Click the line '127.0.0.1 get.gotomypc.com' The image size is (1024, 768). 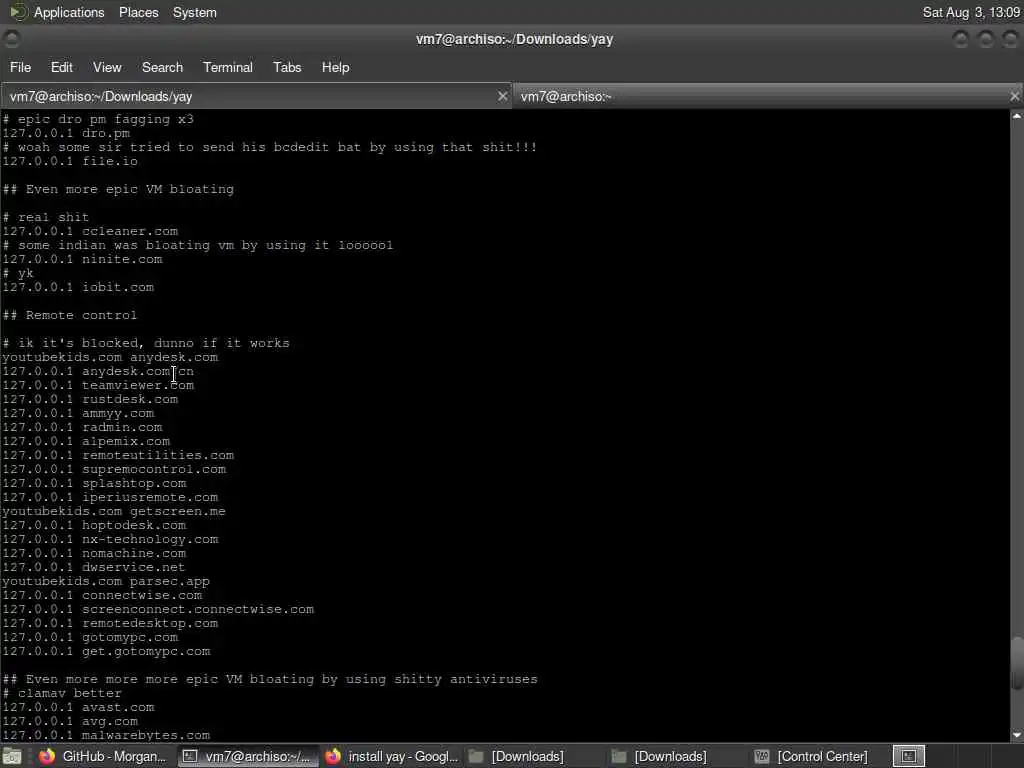click(x=106, y=652)
